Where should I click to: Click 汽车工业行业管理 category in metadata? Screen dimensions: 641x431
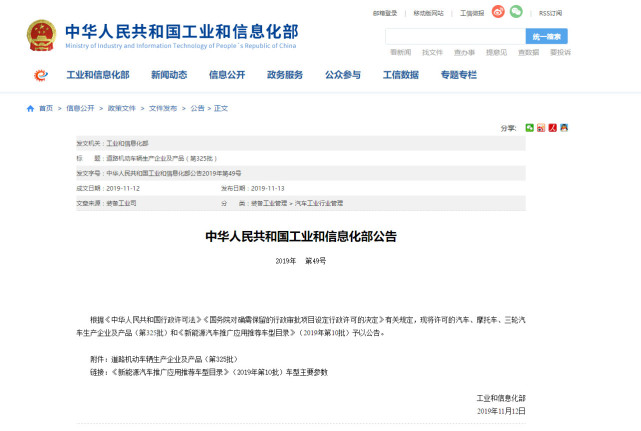pyautogui.click(x=319, y=203)
